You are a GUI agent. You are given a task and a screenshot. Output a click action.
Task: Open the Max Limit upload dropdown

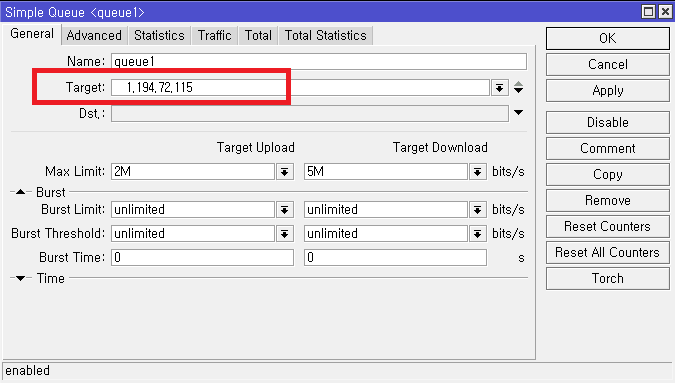click(284, 172)
